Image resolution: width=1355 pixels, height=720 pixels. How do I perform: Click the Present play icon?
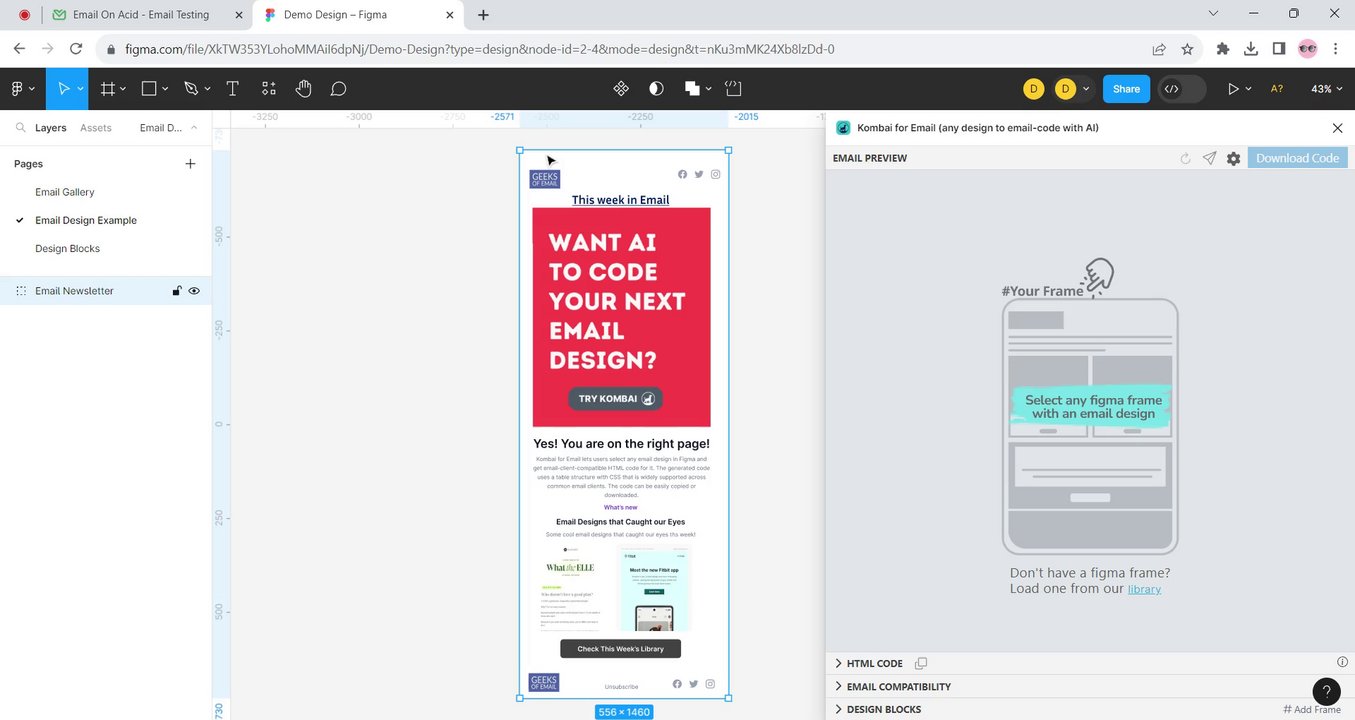(x=1233, y=89)
